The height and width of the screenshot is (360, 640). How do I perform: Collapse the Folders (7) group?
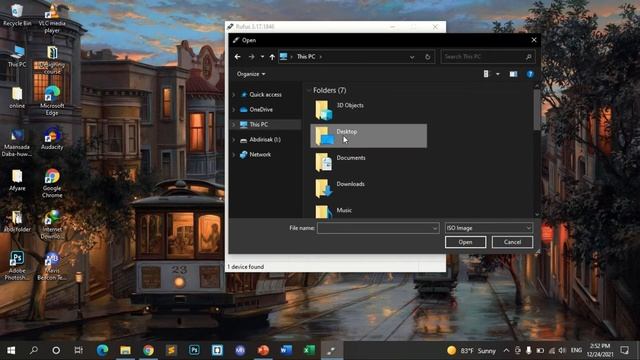pos(308,91)
